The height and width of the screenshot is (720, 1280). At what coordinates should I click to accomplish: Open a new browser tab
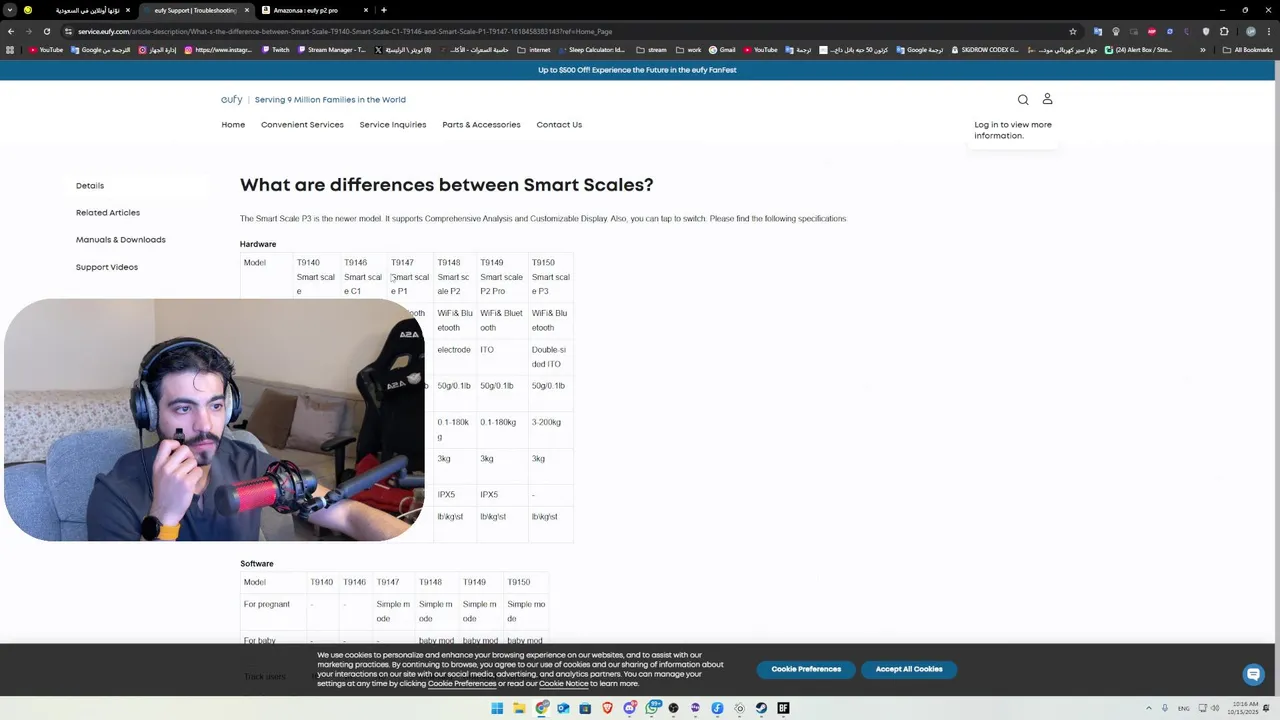pos(384,10)
